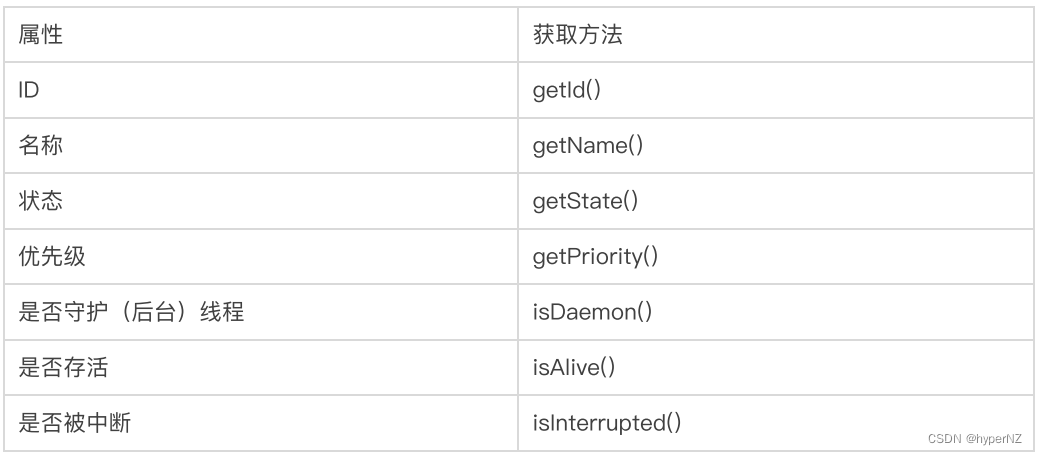1037x455 pixels.
Task: Click the (后台) parenthetical text
Action: click(x=153, y=312)
